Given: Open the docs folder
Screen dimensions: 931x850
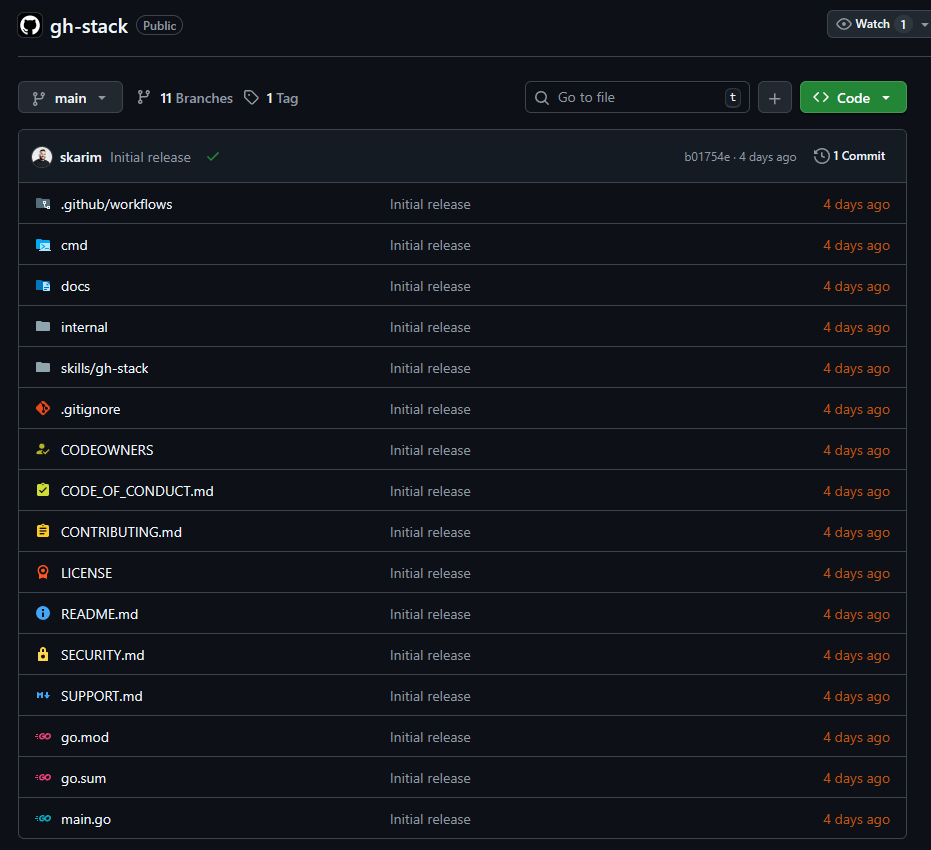Looking at the screenshot, I should click(x=75, y=286).
